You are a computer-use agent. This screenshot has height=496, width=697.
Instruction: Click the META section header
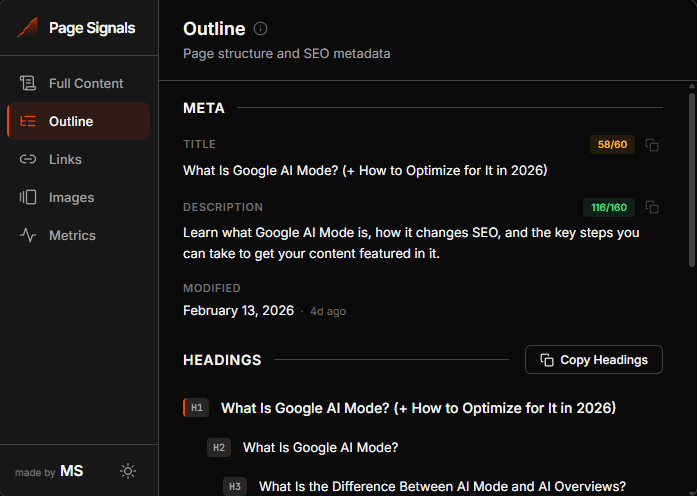pyautogui.click(x=204, y=108)
